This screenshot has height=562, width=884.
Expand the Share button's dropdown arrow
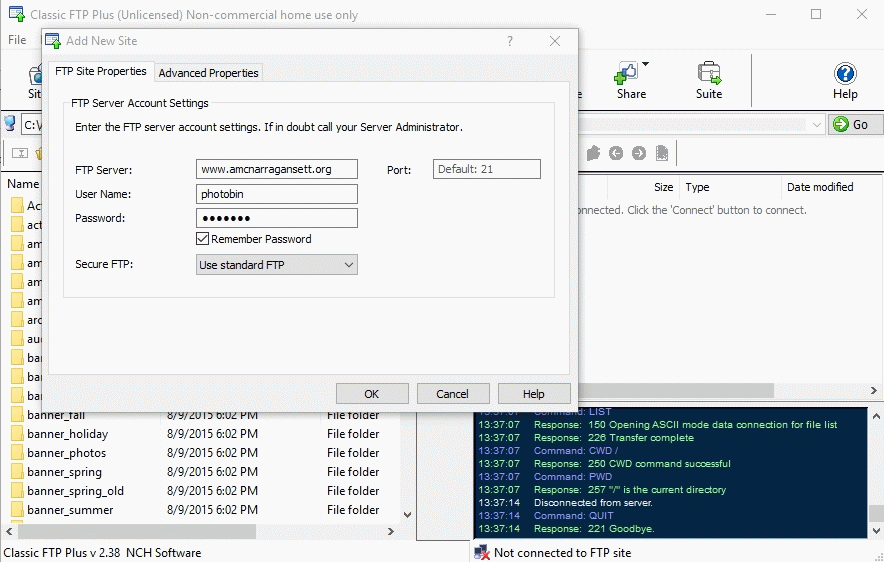click(646, 65)
